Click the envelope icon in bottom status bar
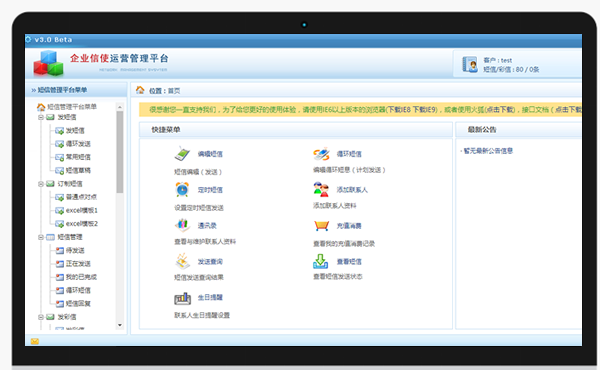Image resolution: width=600 pixels, height=370 pixels. 35,341
